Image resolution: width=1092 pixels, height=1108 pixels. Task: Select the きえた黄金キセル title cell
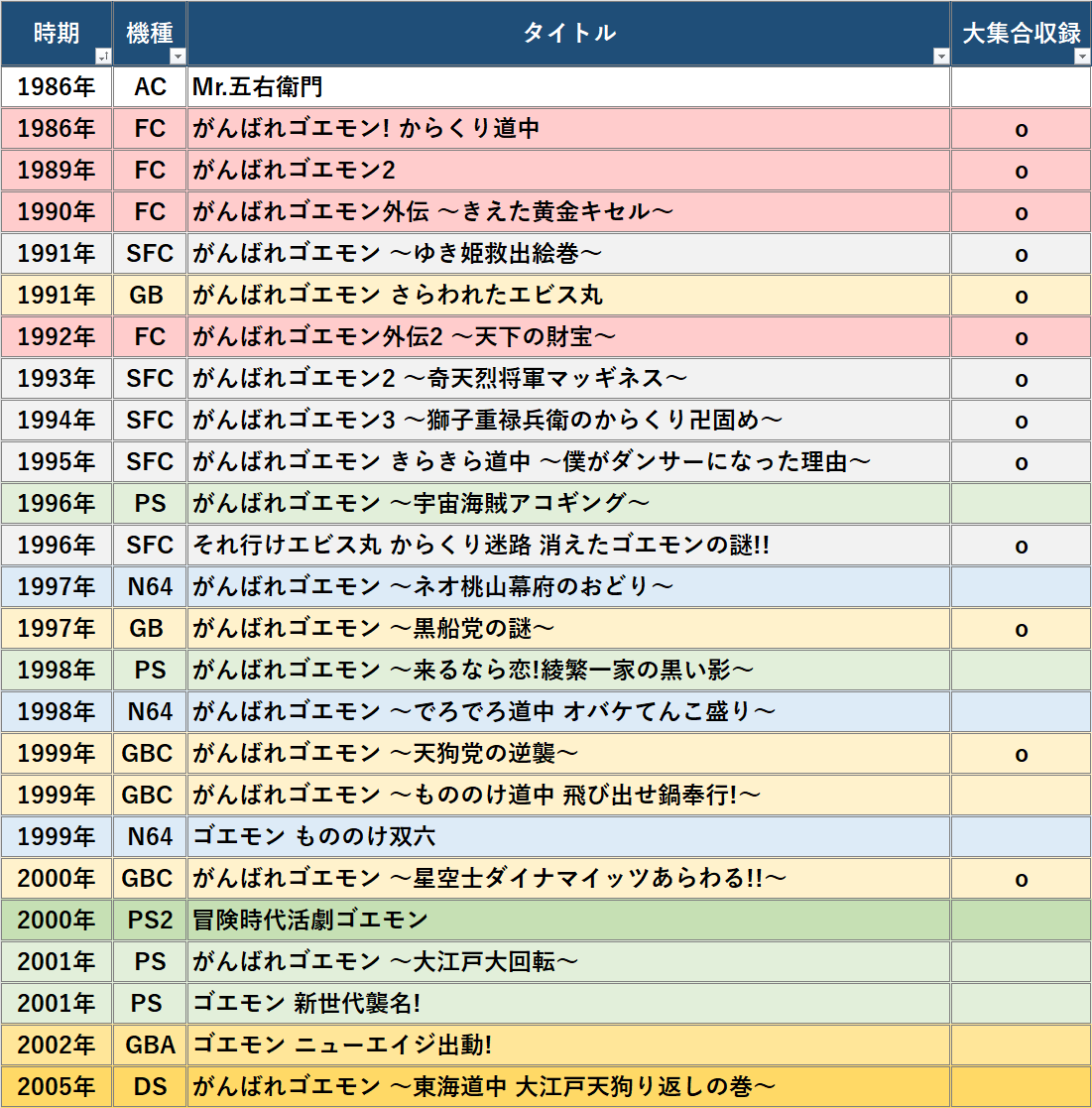568,212
